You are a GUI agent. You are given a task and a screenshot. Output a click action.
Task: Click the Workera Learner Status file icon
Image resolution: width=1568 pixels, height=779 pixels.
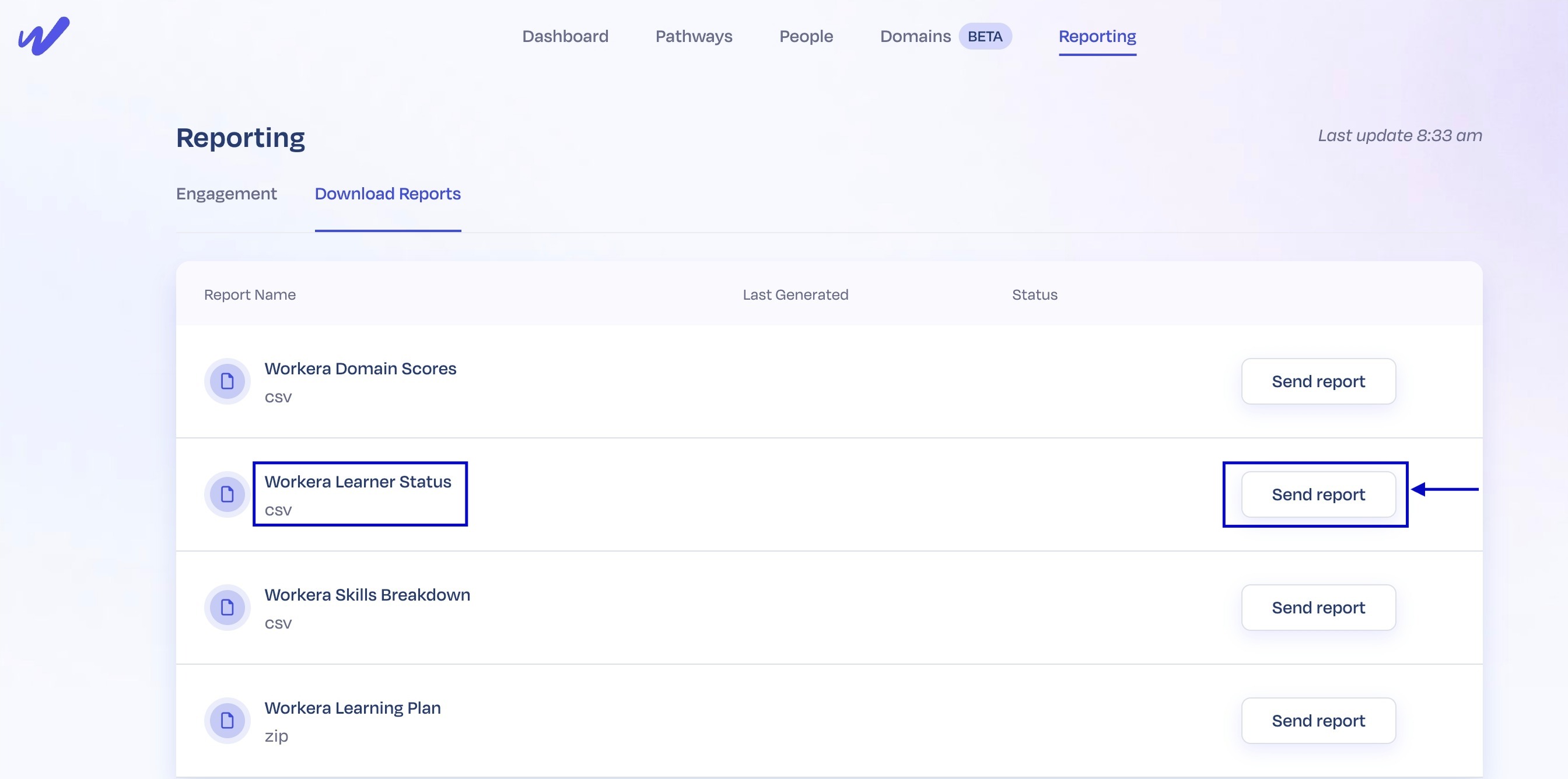228,494
